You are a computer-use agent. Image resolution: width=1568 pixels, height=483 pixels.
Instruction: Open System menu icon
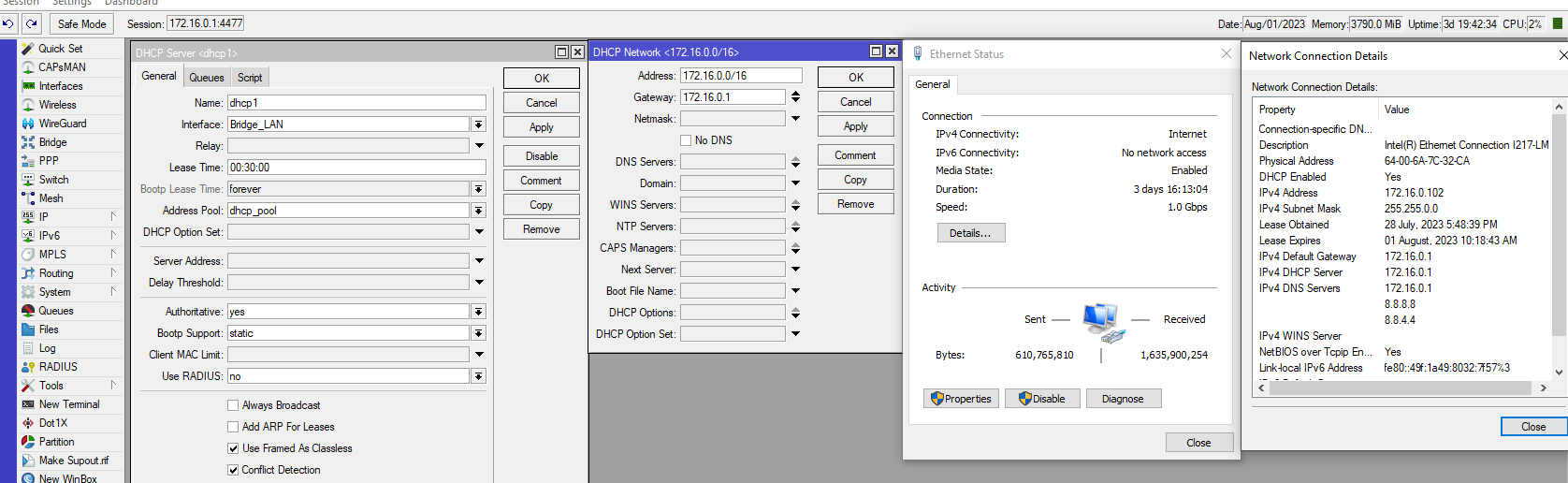28,292
